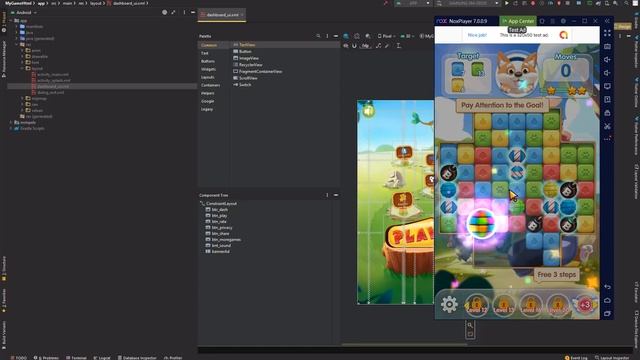Click App Center button in NoxPlayer
This screenshot has width=640, height=360.
click(518, 21)
